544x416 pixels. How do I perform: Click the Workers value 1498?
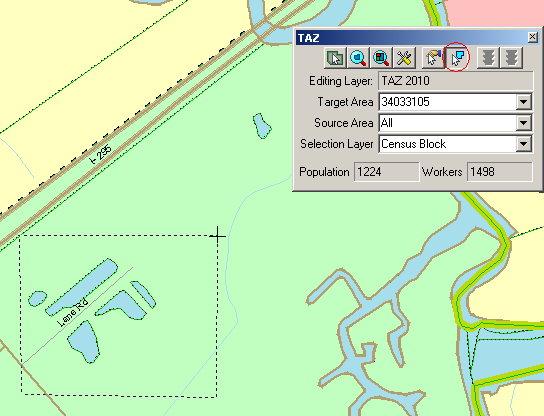tap(499, 172)
